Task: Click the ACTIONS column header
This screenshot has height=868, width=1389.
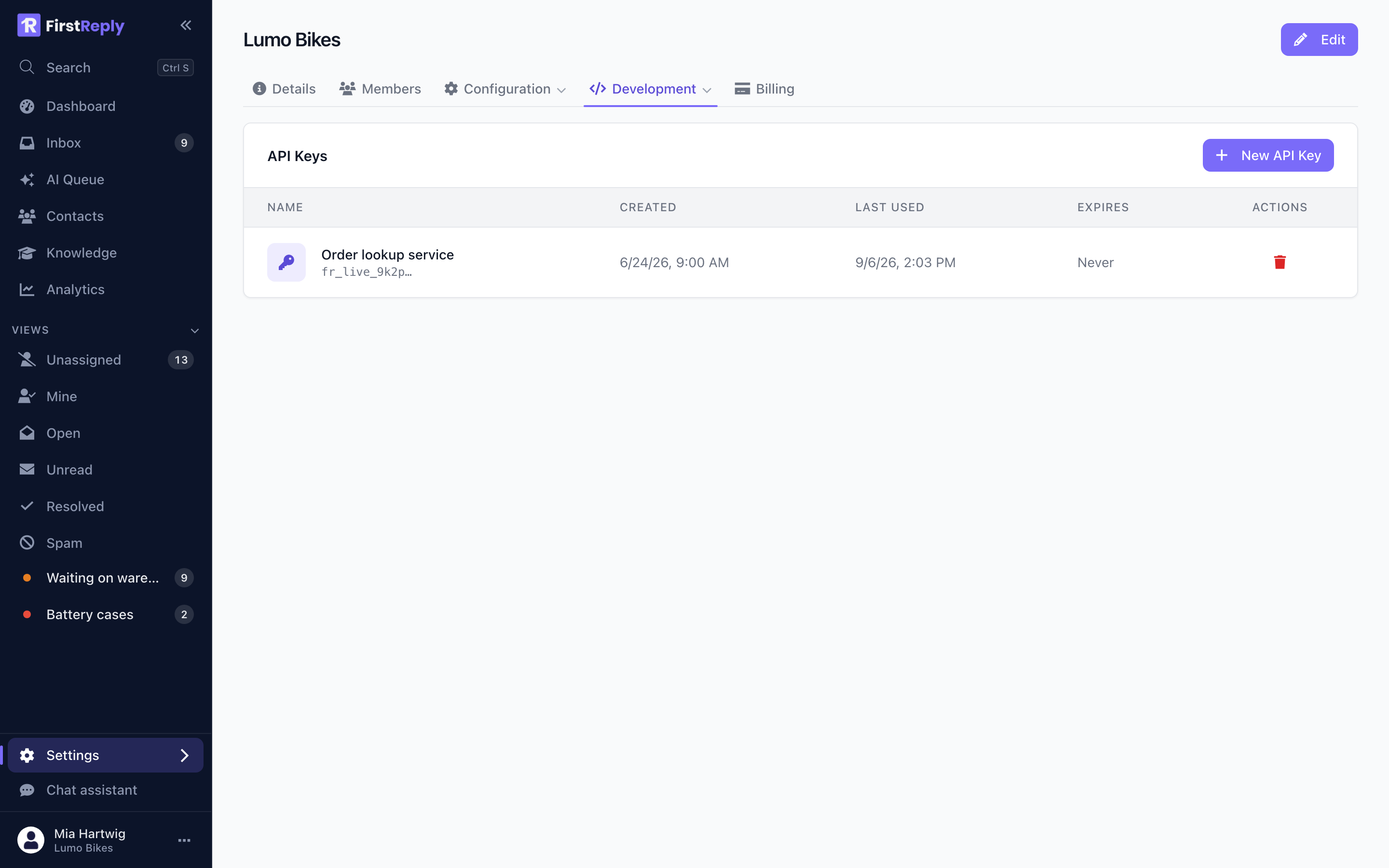Action: click(1280, 207)
